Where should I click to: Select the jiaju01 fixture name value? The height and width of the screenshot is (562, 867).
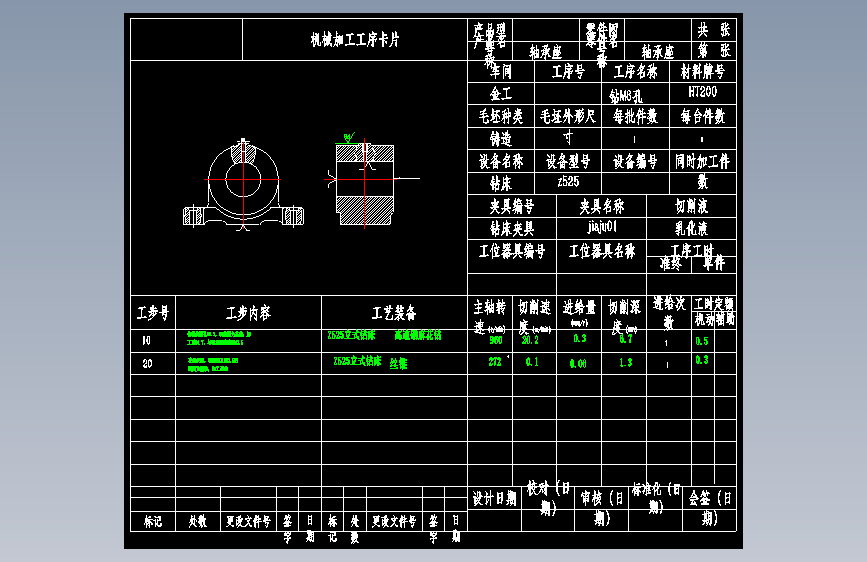click(x=602, y=226)
